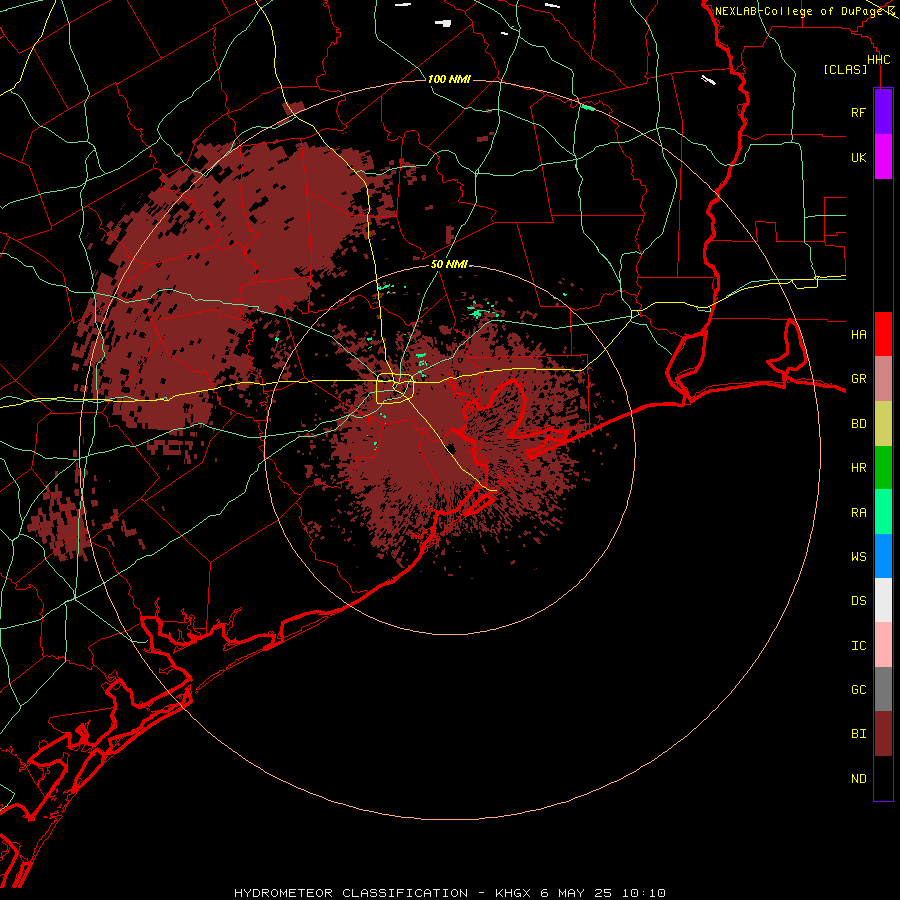Screen dimensions: 900x900
Task: Pick the RA aqua legend swatch
Action: (883, 512)
